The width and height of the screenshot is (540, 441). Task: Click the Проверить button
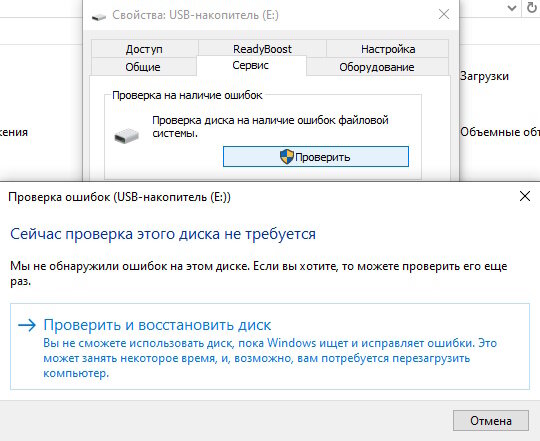coord(316,157)
